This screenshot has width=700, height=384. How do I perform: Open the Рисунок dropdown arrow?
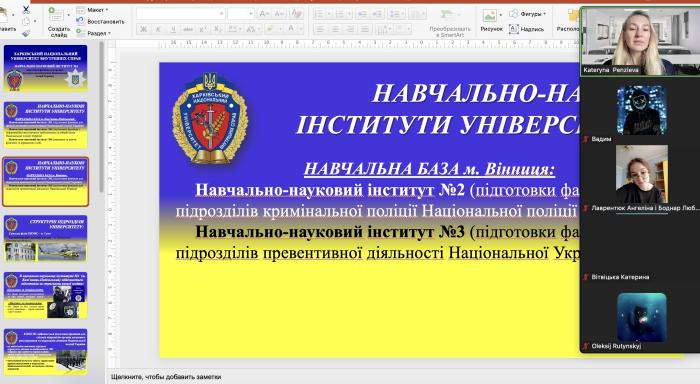500,15
